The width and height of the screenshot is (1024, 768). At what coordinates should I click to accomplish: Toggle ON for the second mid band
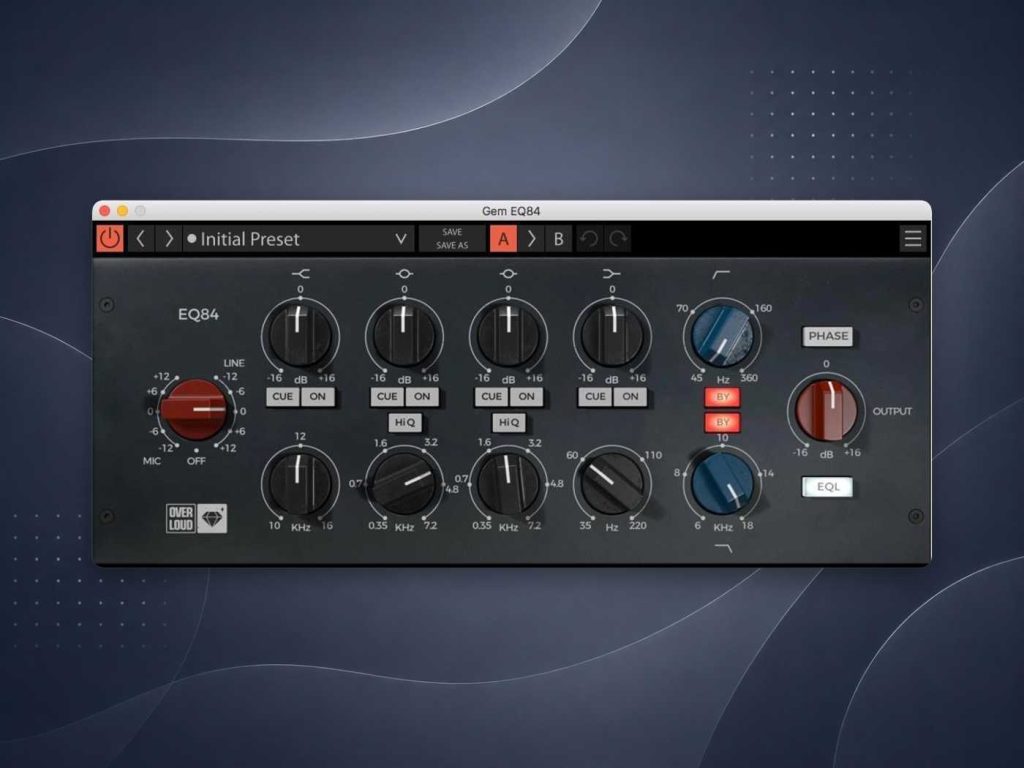[526, 396]
